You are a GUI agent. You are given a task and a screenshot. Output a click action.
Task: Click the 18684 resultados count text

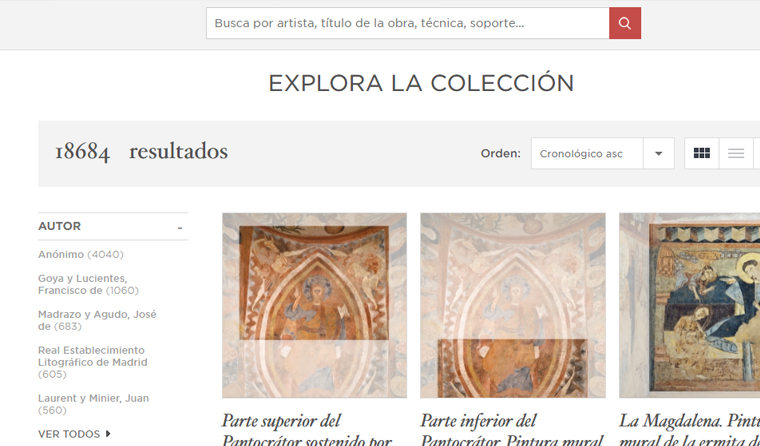click(x=141, y=152)
